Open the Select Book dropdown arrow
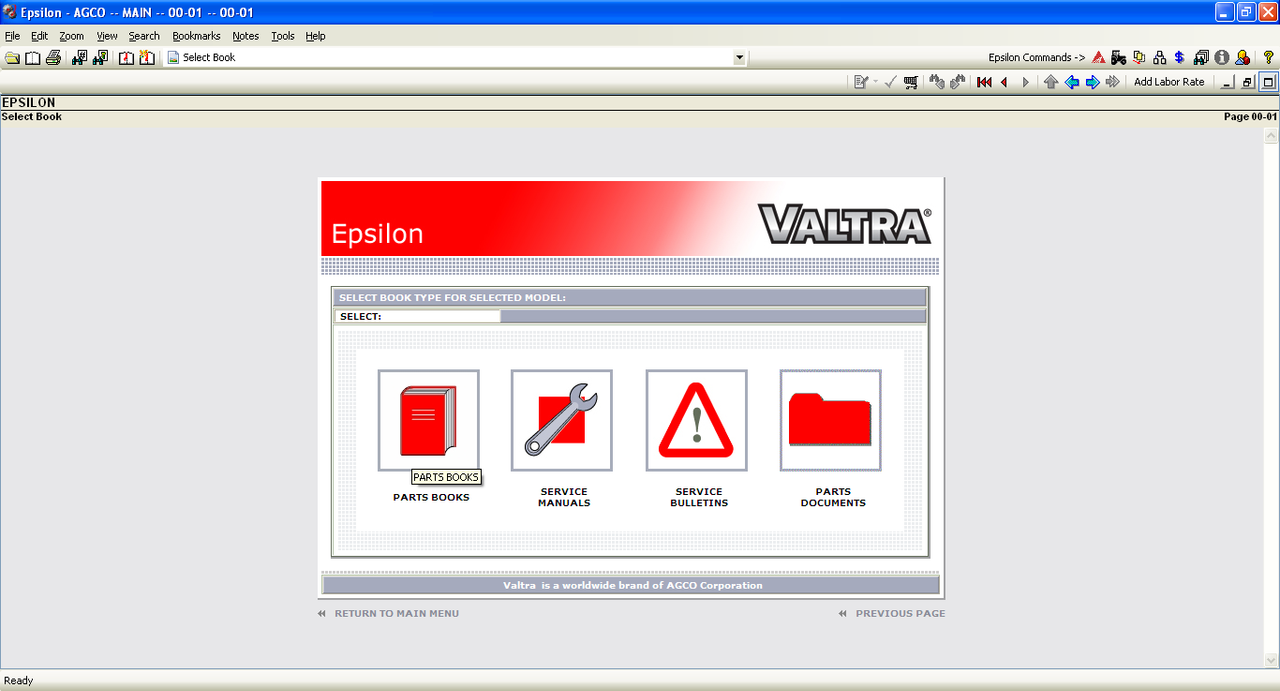 pos(740,58)
